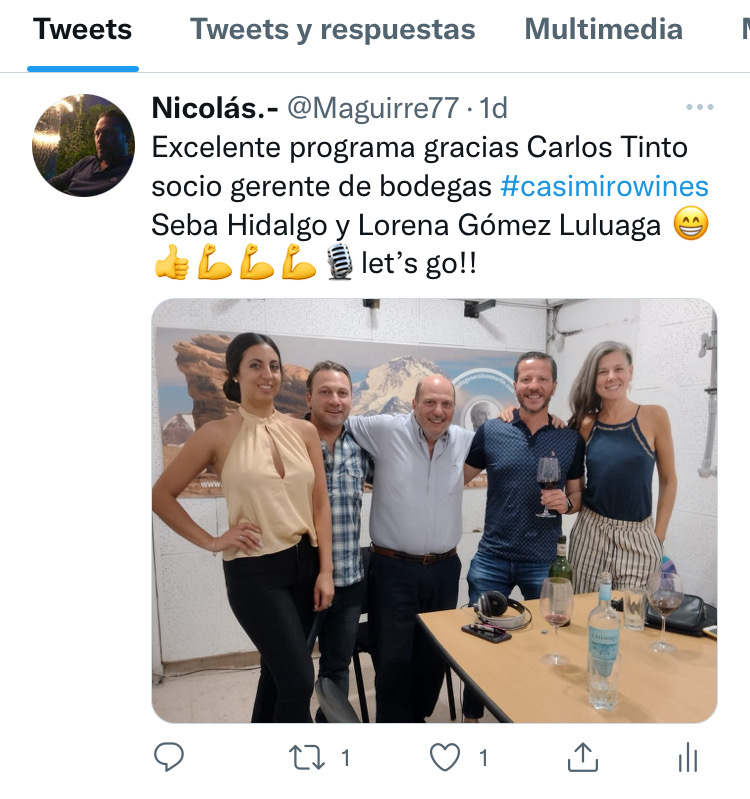Viewport: 750px width, 799px height.
Task: Retweet using the arrows icon
Action: pos(306,757)
